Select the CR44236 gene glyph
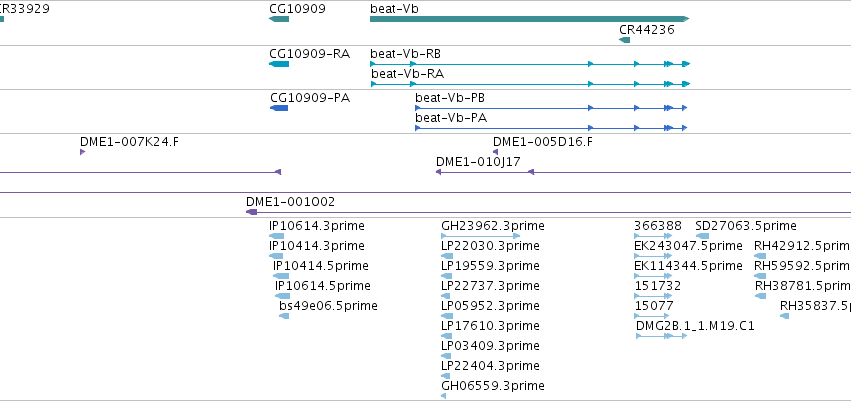Screen dimensions: 851x401 (625, 40)
